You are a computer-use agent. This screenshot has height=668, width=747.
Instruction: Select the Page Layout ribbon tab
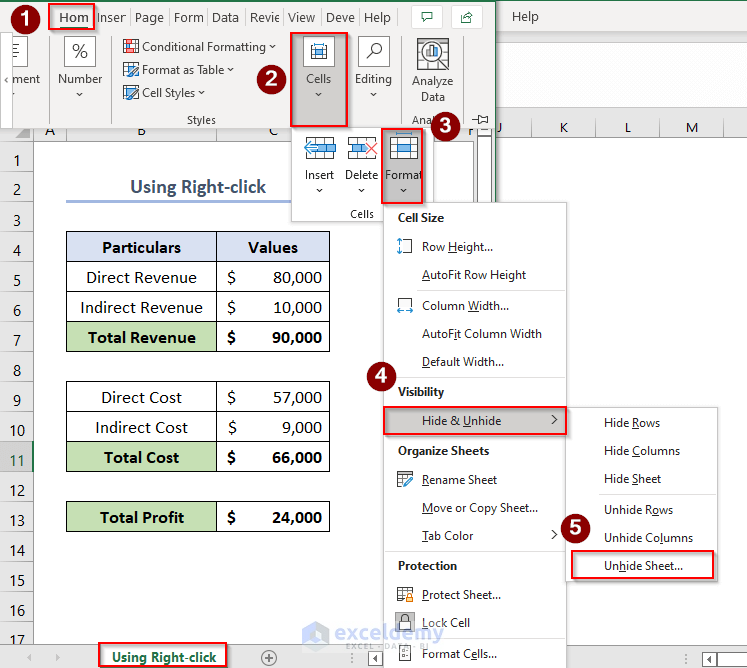pyautogui.click(x=149, y=18)
